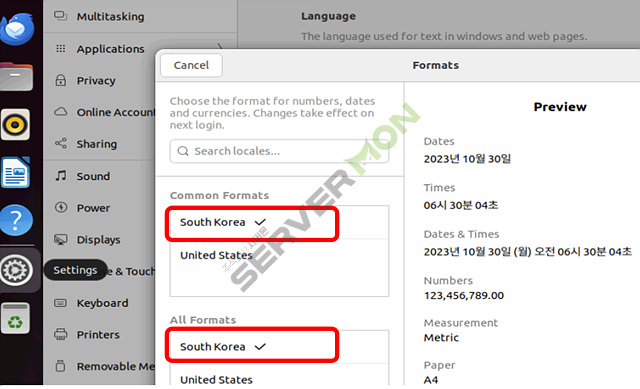Viewport: 640px width, 389px height.
Task: Click the Removable Media icon
Action: click(x=60, y=366)
